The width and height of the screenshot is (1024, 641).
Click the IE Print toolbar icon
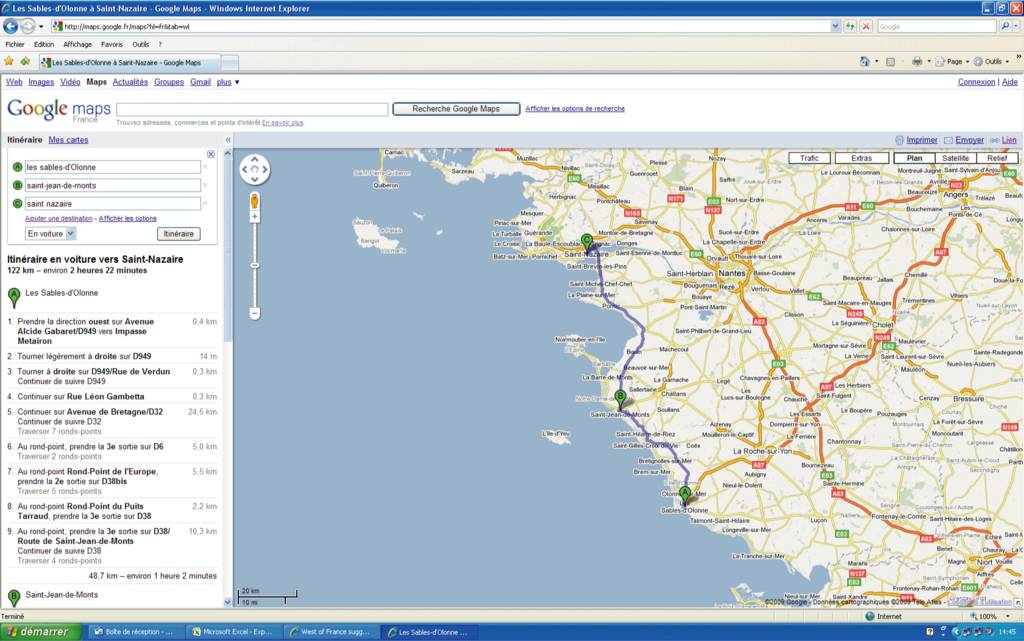tap(917, 61)
